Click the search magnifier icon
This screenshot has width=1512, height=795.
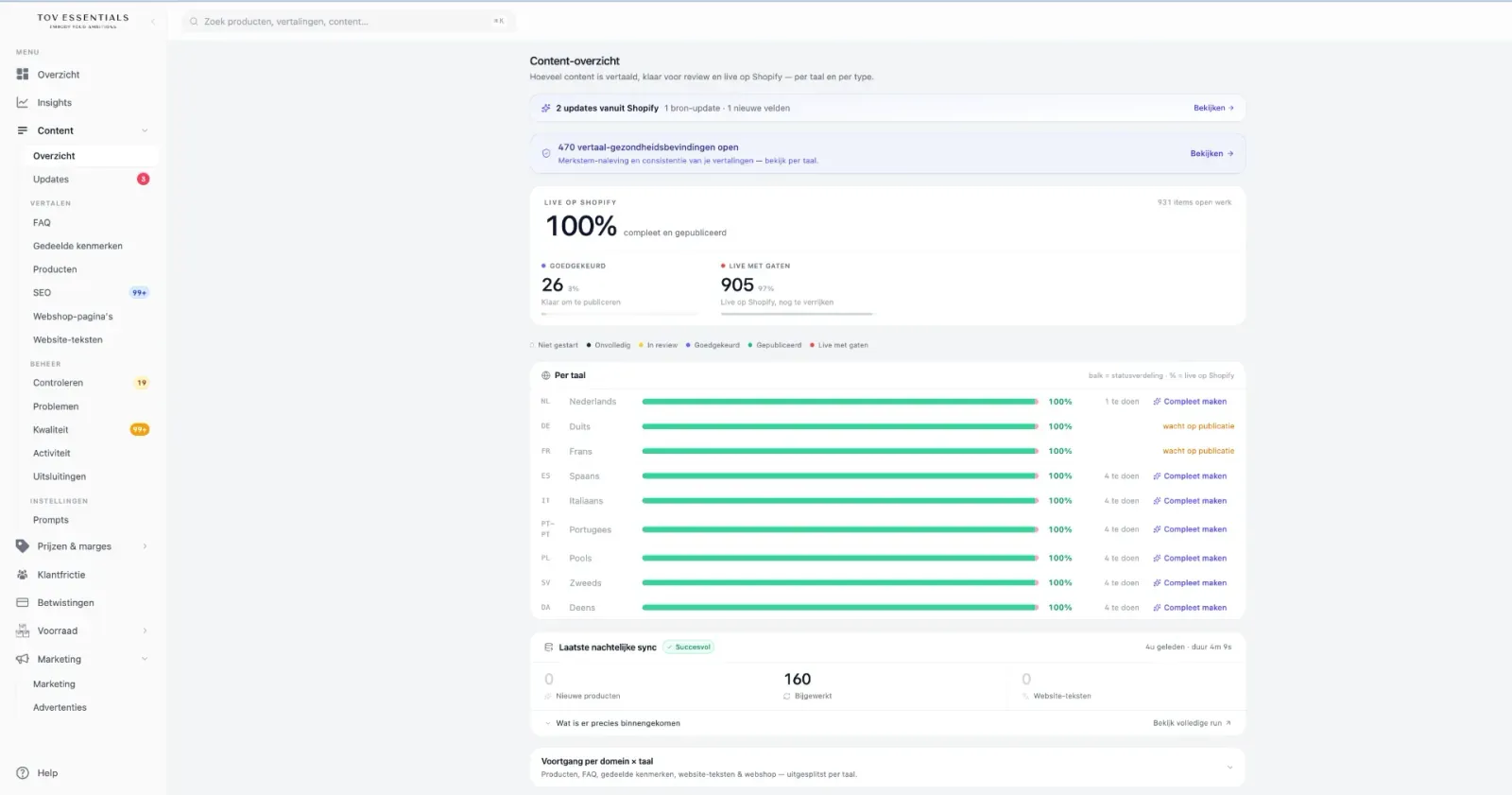click(194, 21)
